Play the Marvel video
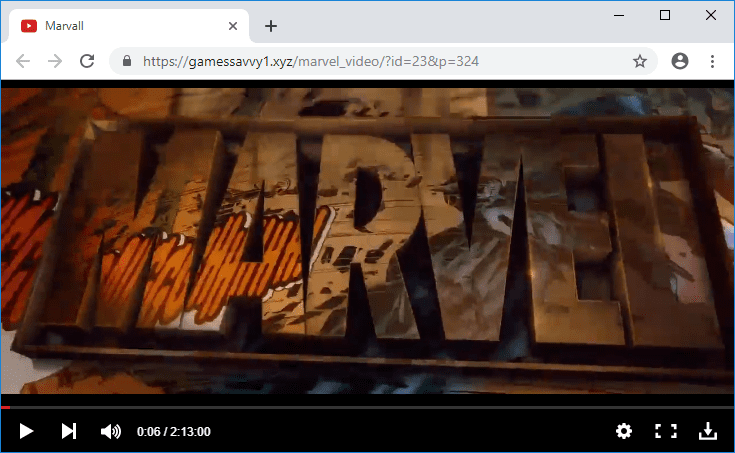The image size is (735, 453). (27, 431)
